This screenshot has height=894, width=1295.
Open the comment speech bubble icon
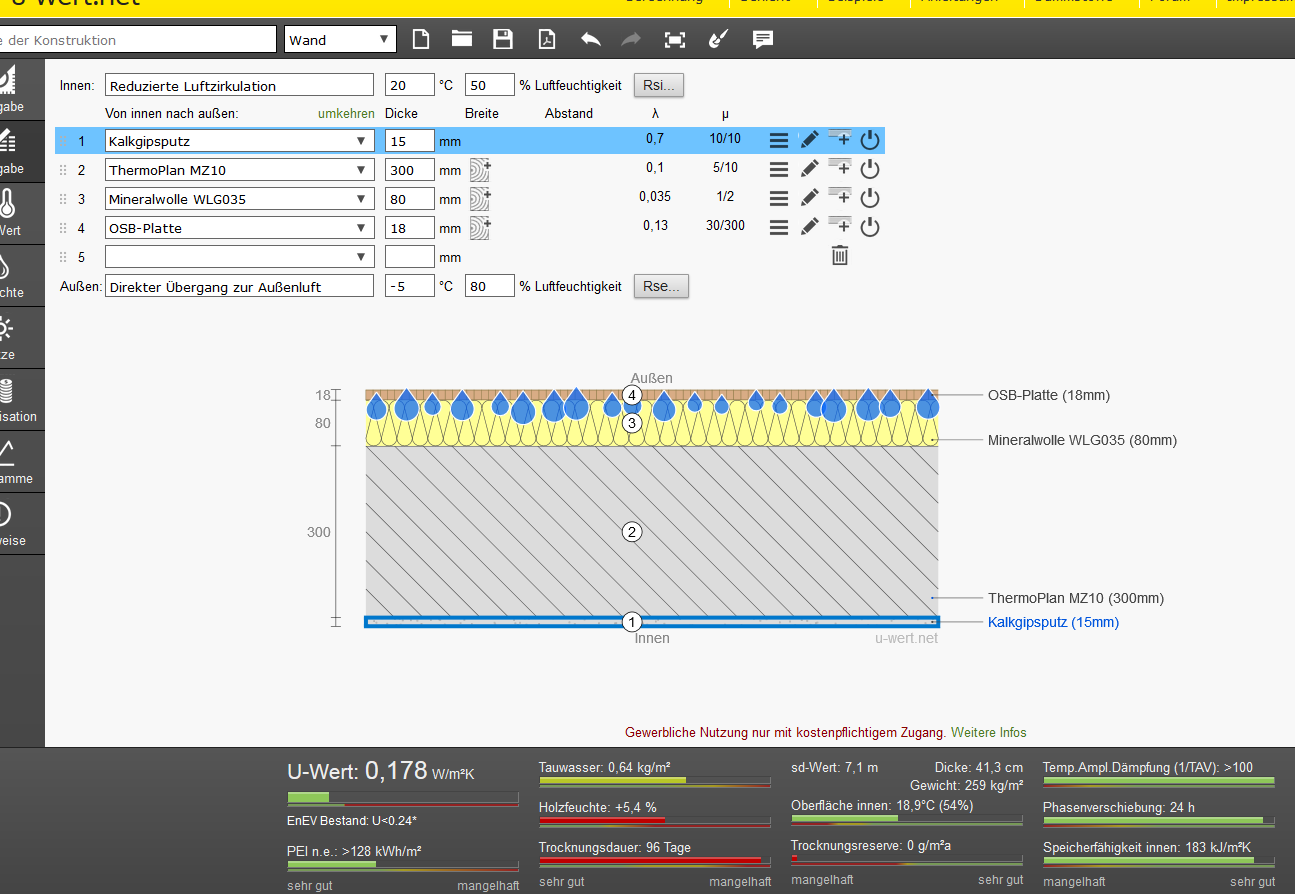pos(763,40)
